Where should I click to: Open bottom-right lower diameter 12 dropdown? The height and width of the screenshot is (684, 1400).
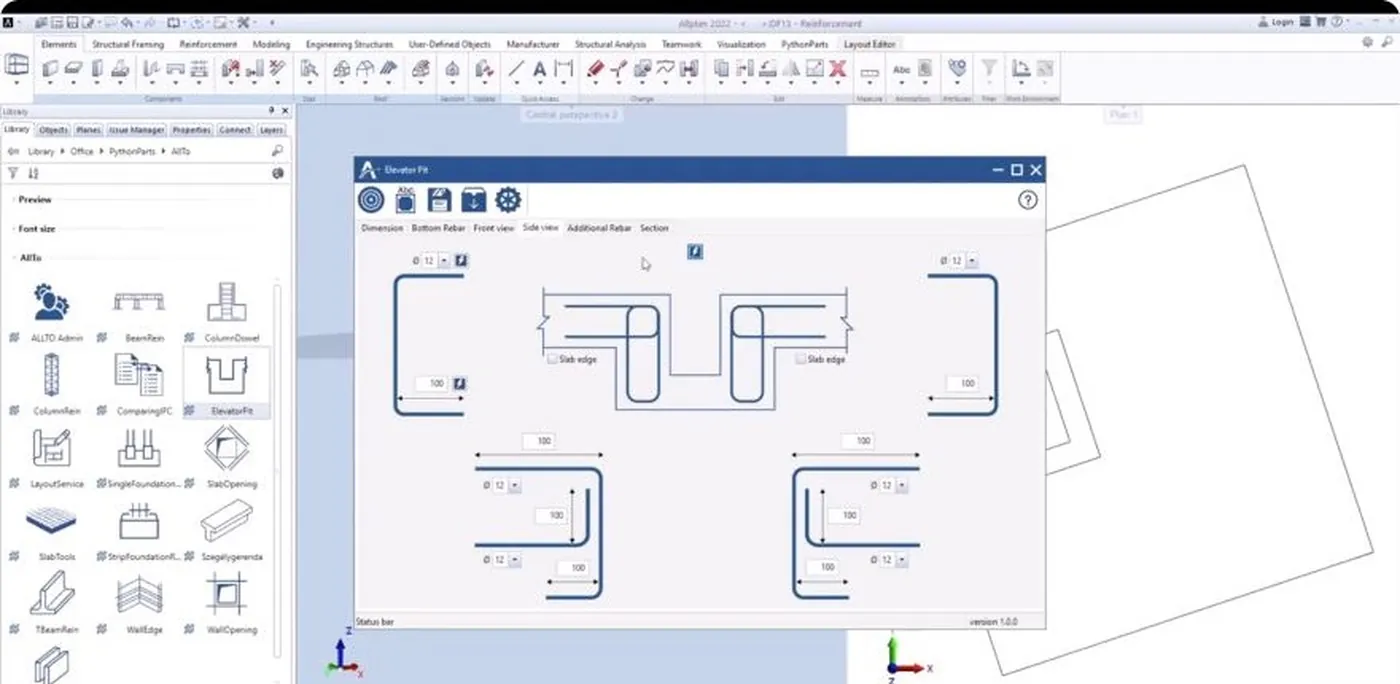902,560
